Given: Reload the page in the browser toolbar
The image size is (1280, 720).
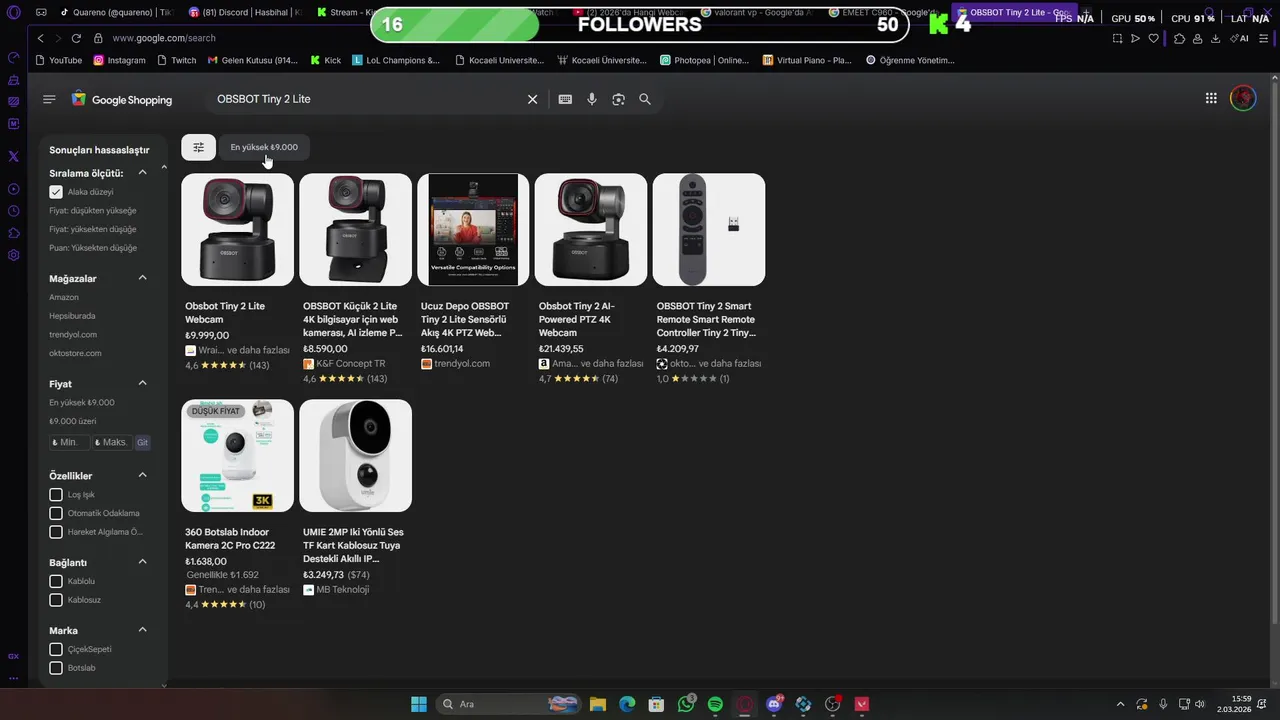Looking at the screenshot, I should [x=76, y=38].
